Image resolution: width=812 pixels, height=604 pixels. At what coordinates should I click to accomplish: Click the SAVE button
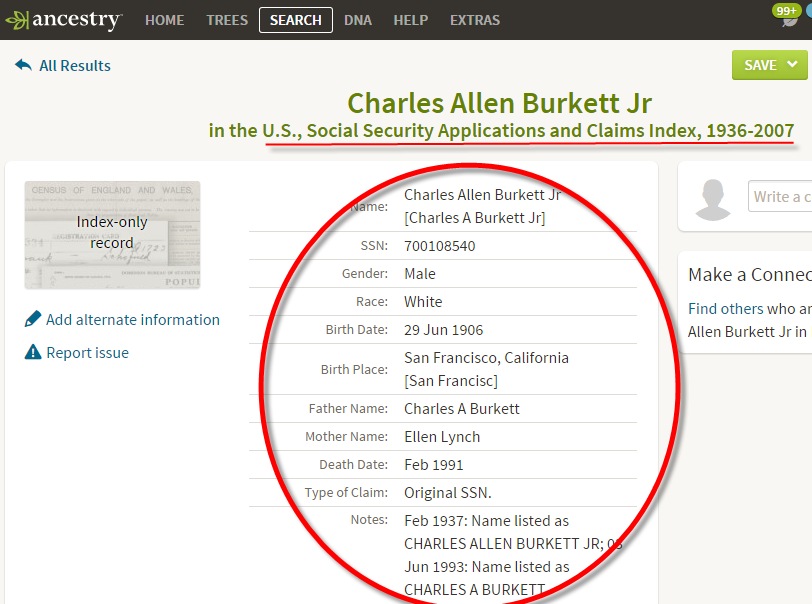click(x=762, y=65)
